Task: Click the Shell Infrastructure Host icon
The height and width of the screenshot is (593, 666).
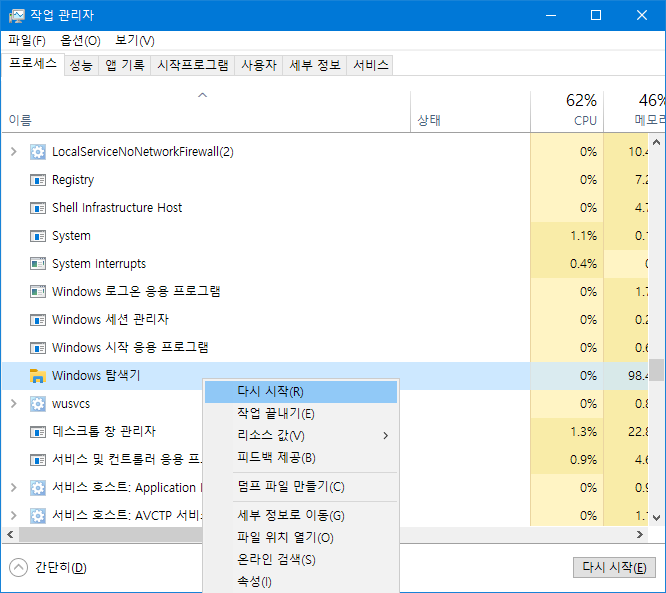Action: pyautogui.click(x=38, y=208)
